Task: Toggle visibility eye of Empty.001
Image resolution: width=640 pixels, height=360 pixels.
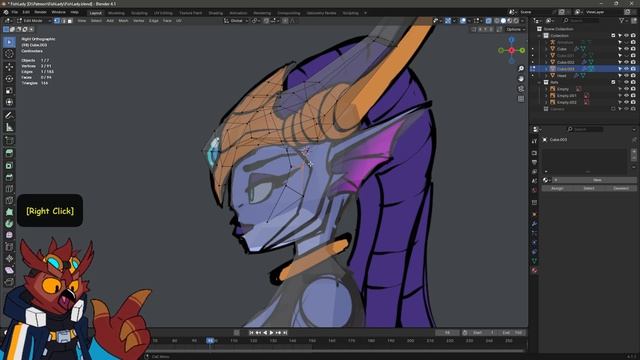Action: [627, 96]
